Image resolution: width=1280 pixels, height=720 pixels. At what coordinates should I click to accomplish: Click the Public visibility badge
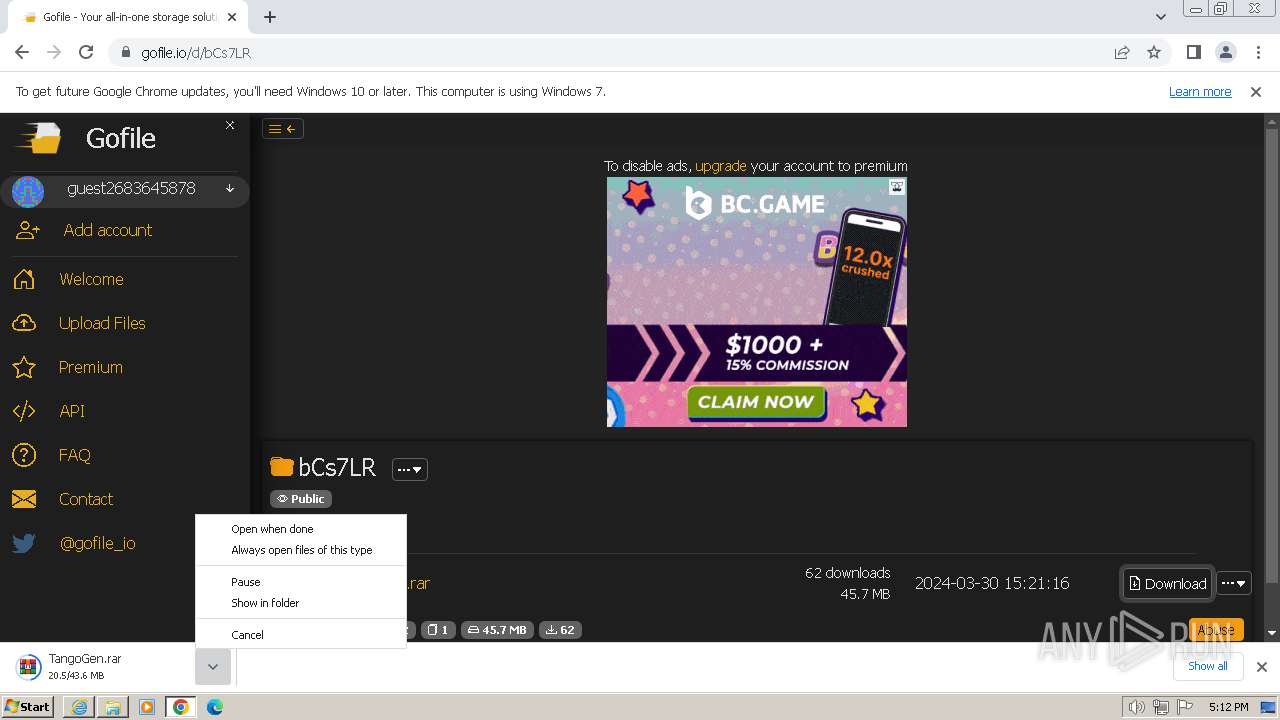tap(301, 499)
